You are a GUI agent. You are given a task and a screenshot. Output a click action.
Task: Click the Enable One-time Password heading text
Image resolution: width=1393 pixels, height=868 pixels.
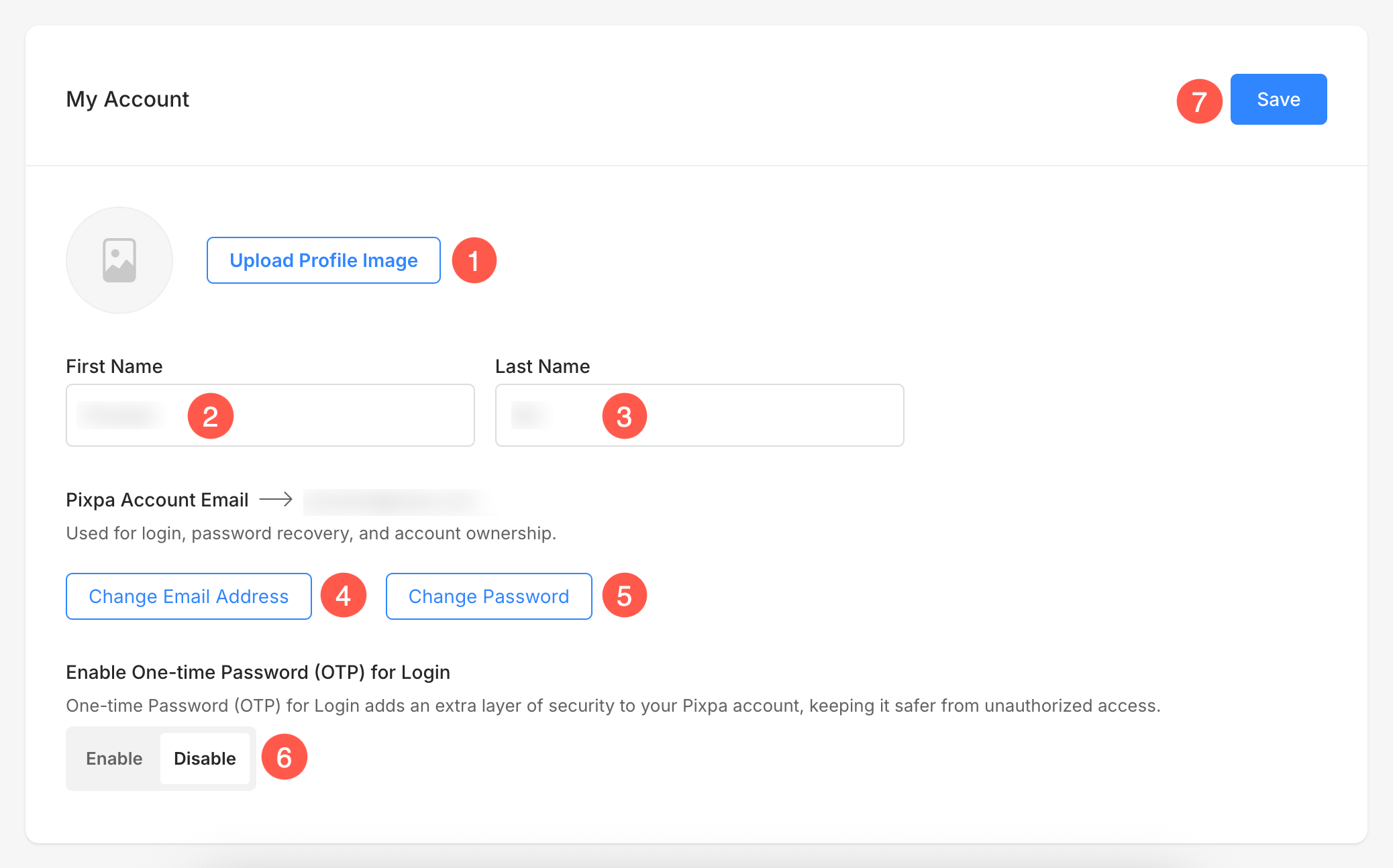coord(258,672)
